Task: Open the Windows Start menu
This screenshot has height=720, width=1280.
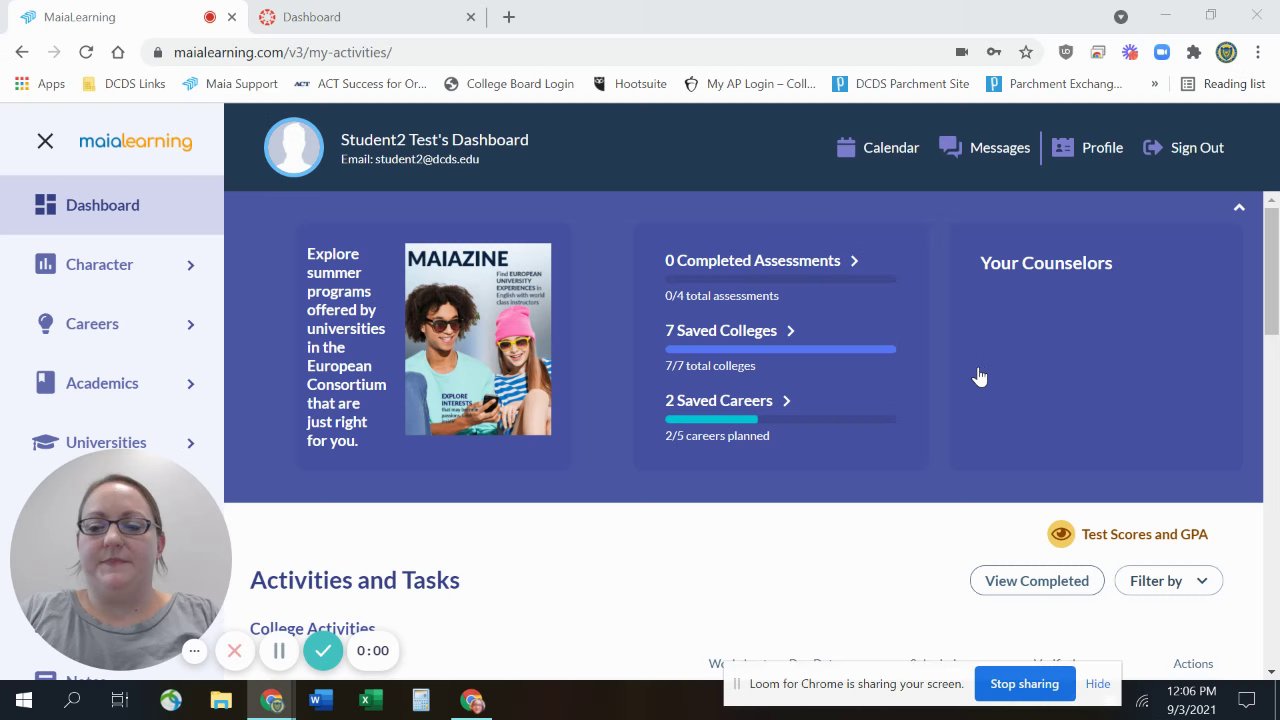Action: (24, 700)
